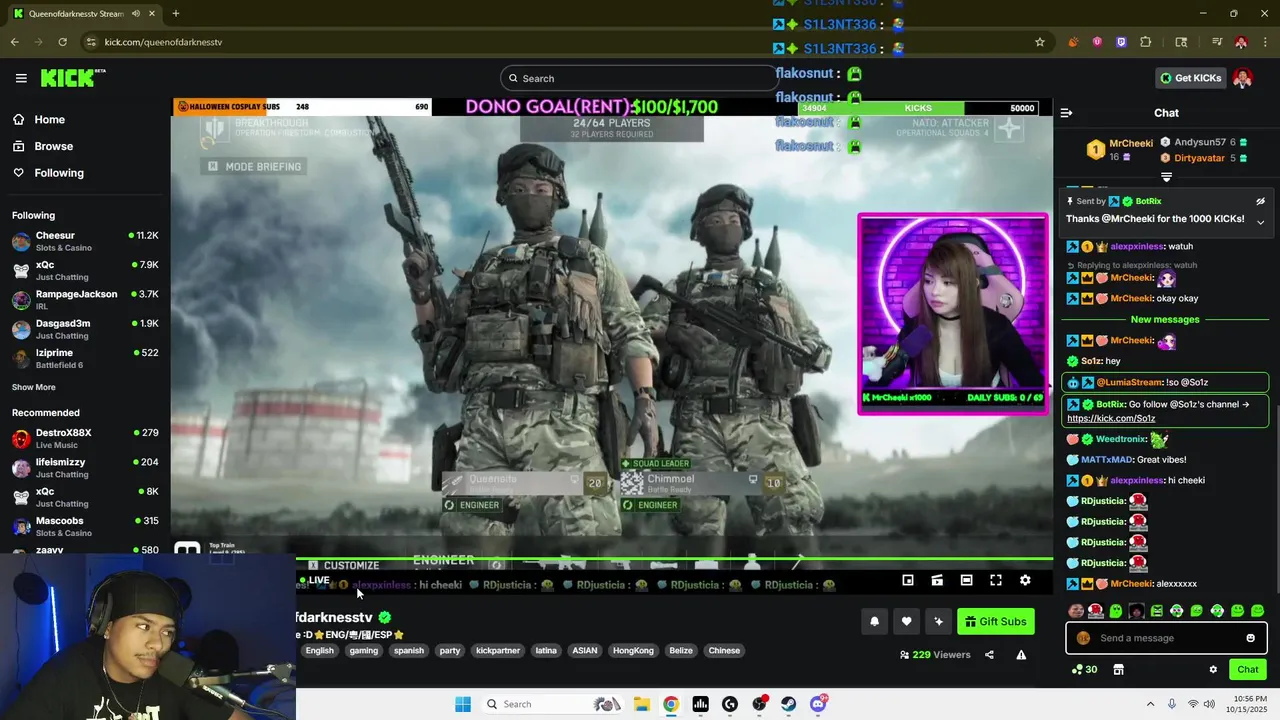Toggle mini player mode in video controls
Image resolution: width=1280 pixels, height=720 pixels.
click(908, 580)
